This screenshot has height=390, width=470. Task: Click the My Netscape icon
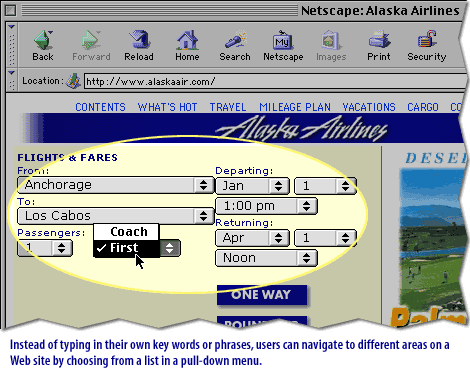[283, 45]
